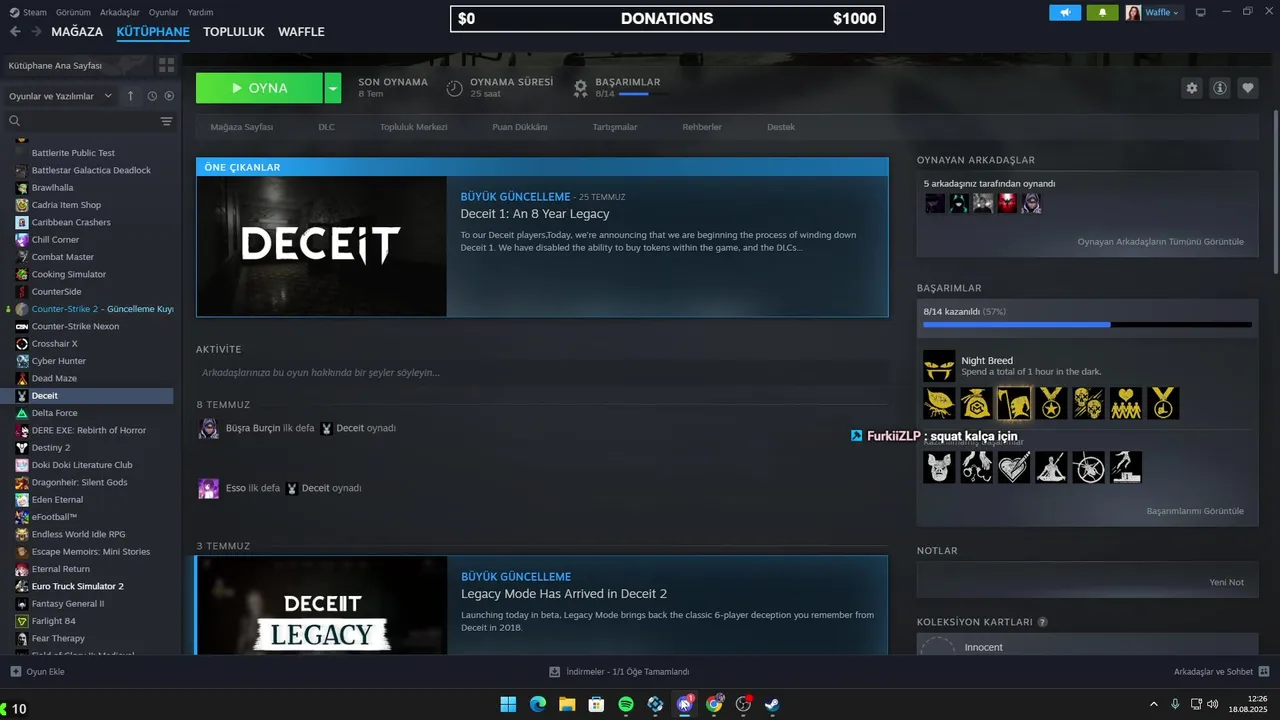Click the activity comment input field
Viewport: 1280px width, 720px height.
pos(542,372)
